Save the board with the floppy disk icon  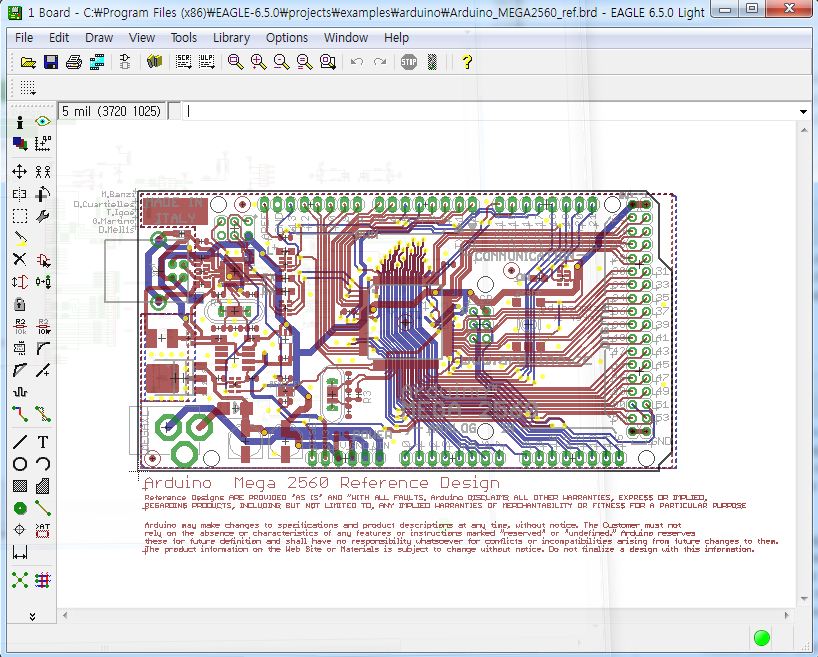coord(51,62)
